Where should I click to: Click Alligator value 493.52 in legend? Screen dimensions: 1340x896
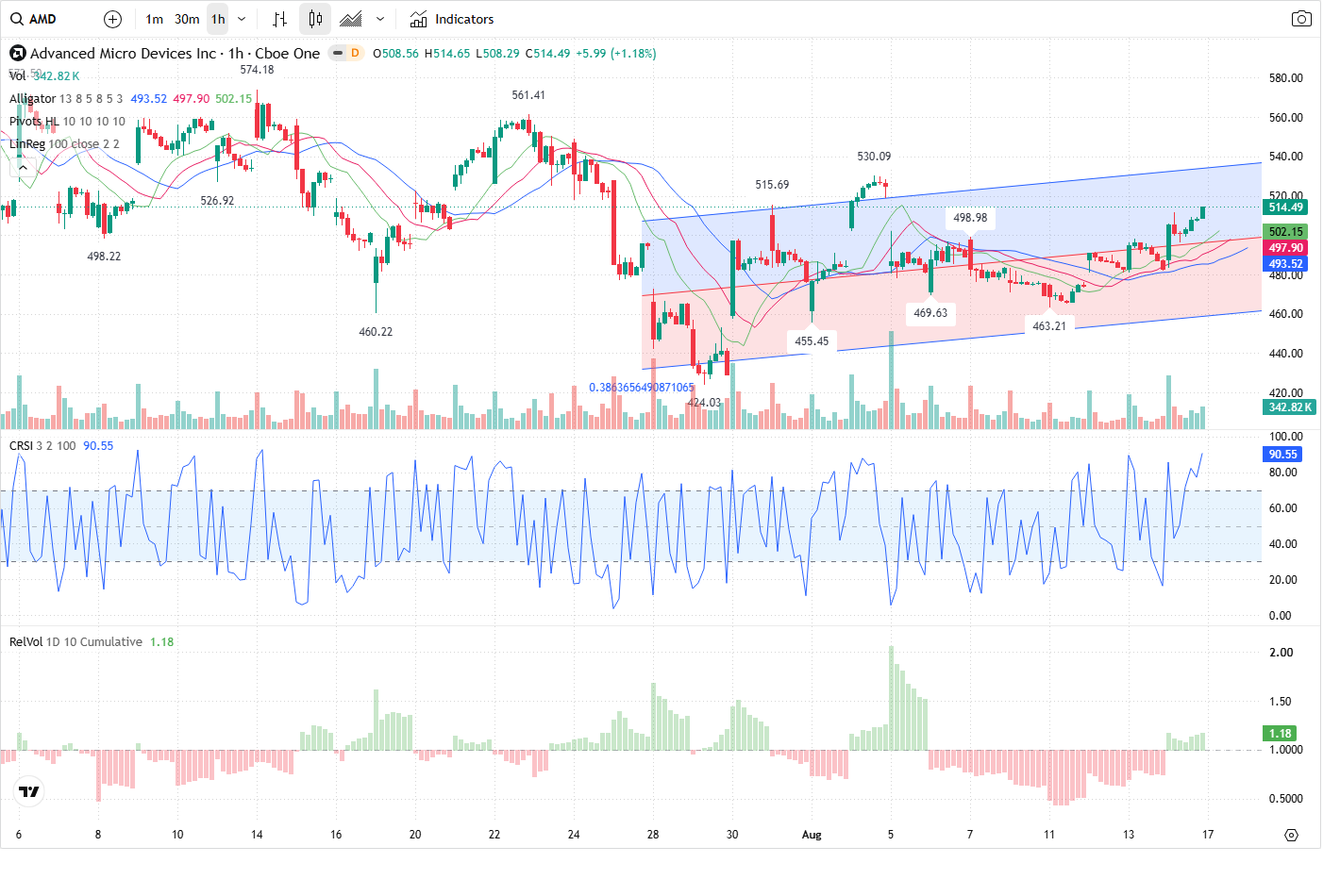tap(148, 98)
